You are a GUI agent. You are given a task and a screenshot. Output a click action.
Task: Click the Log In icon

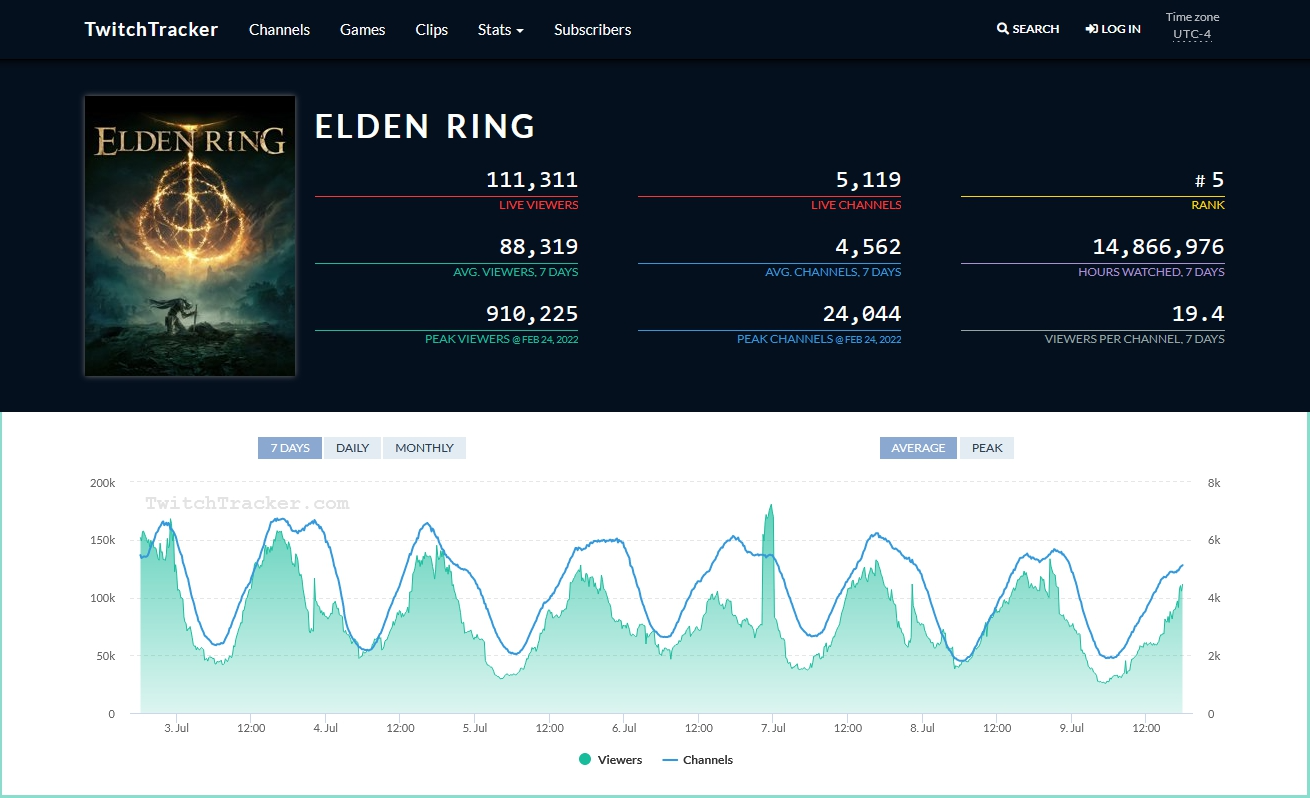pos(1092,28)
